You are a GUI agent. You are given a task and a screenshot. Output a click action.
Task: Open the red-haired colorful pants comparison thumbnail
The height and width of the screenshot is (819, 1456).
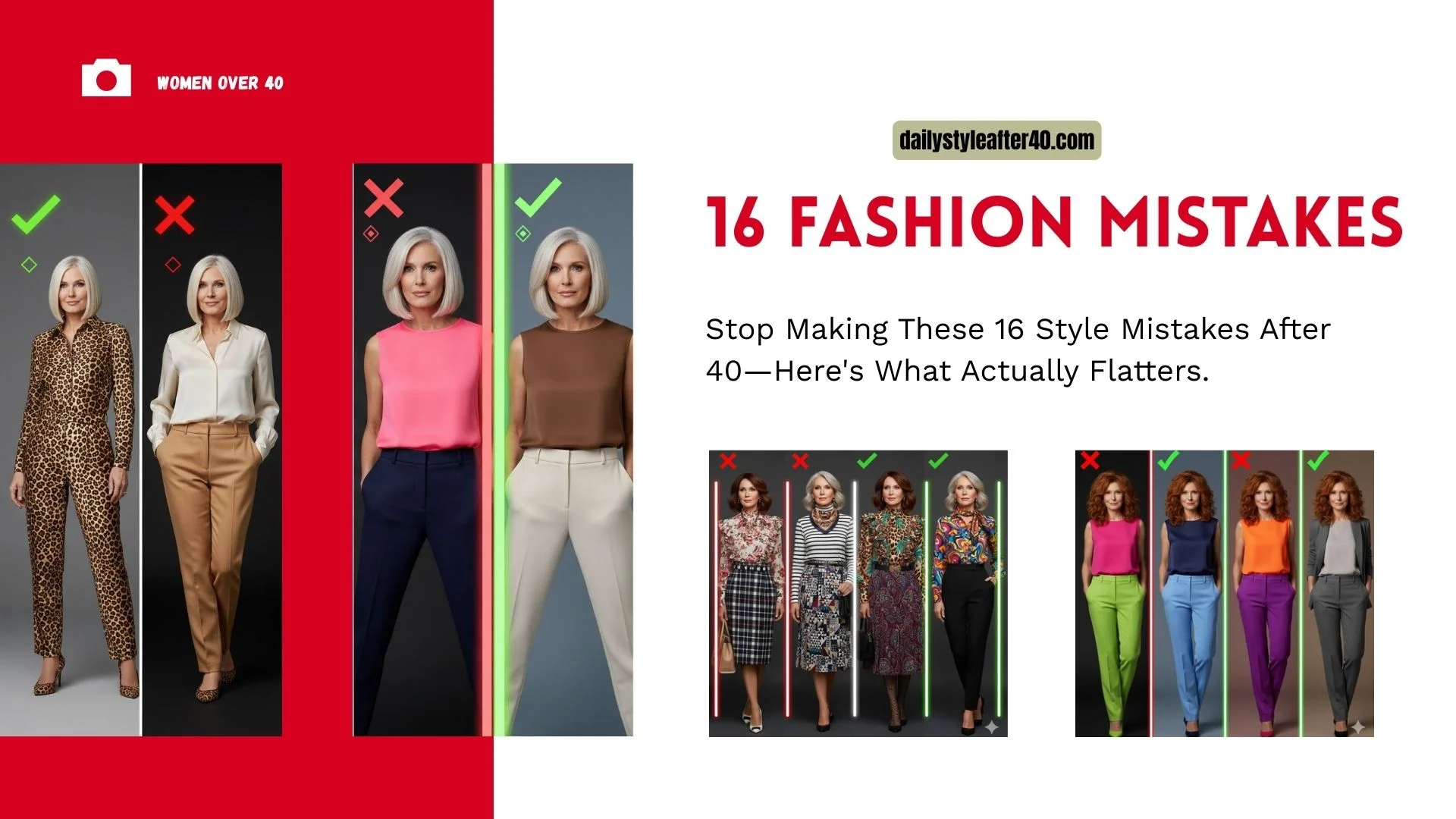1225,594
